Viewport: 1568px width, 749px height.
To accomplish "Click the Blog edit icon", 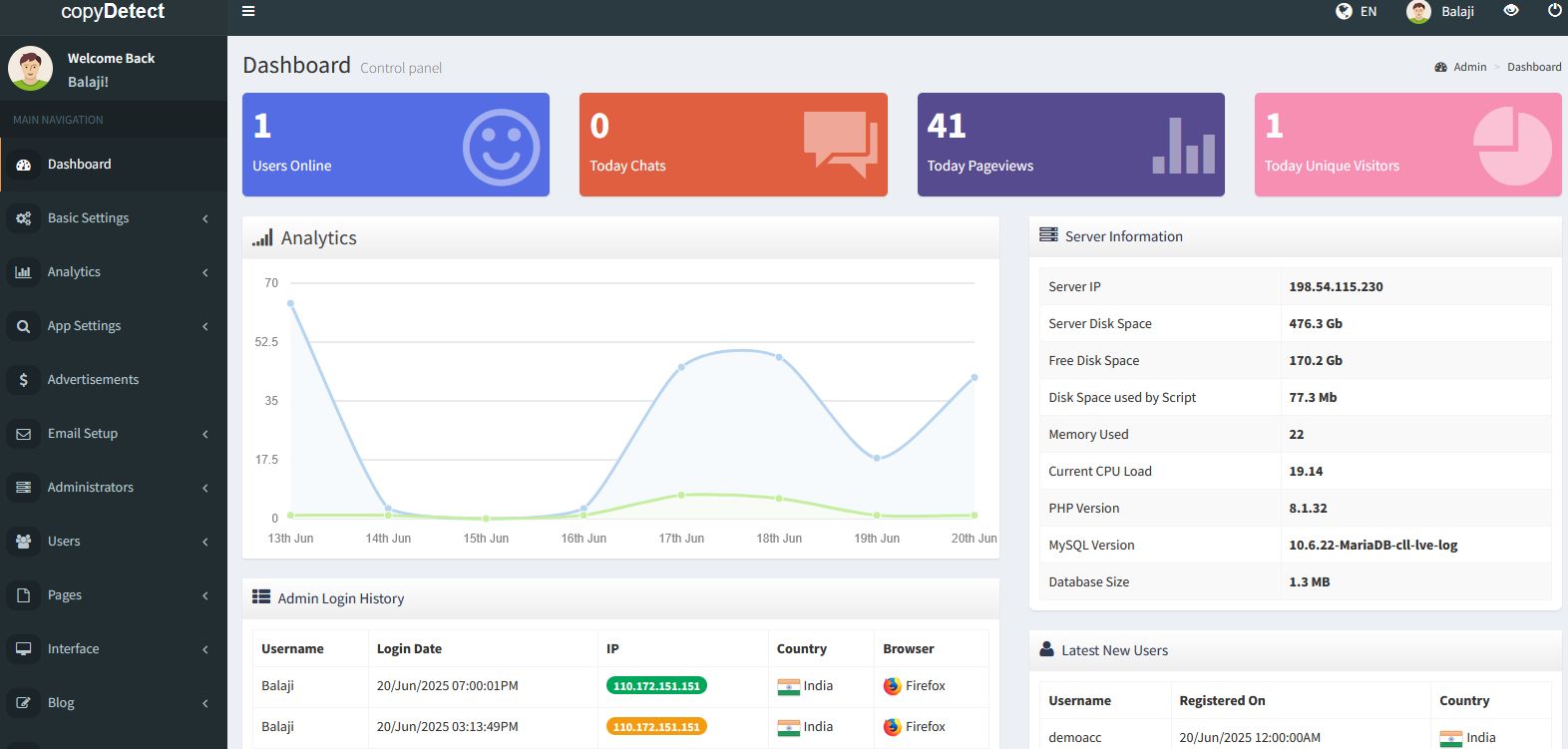I will [24, 703].
